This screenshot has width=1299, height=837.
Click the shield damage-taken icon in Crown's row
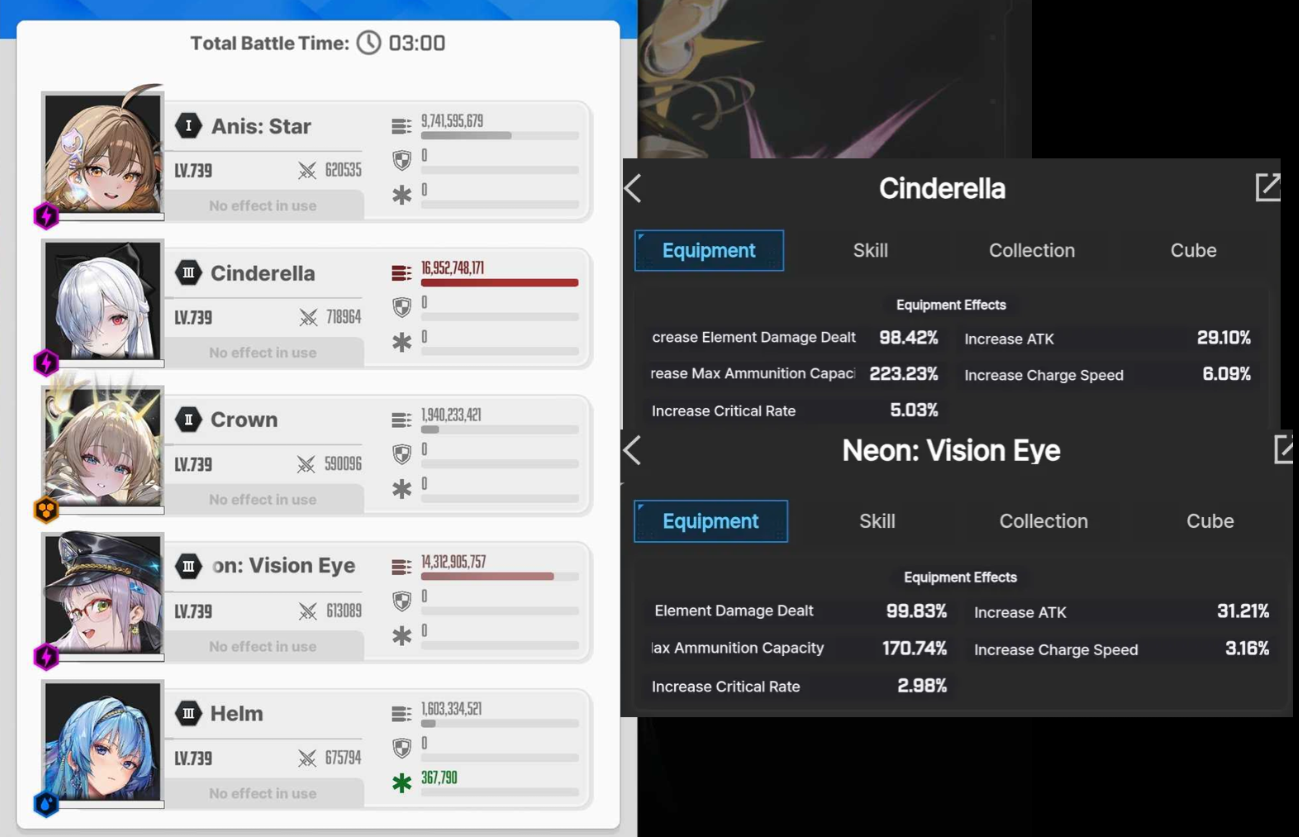click(402, 454)
